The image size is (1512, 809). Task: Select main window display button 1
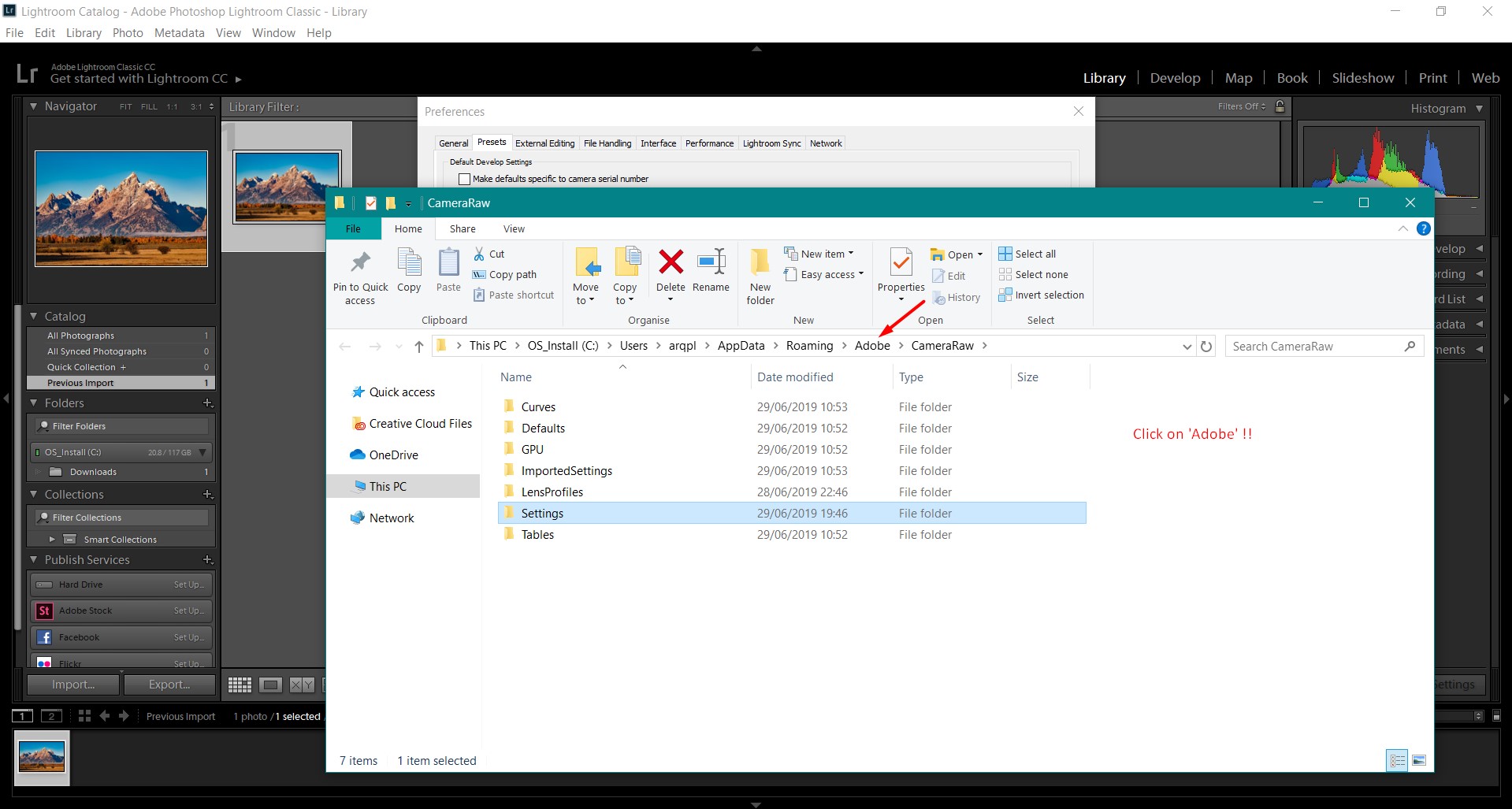tap(22, 715)
